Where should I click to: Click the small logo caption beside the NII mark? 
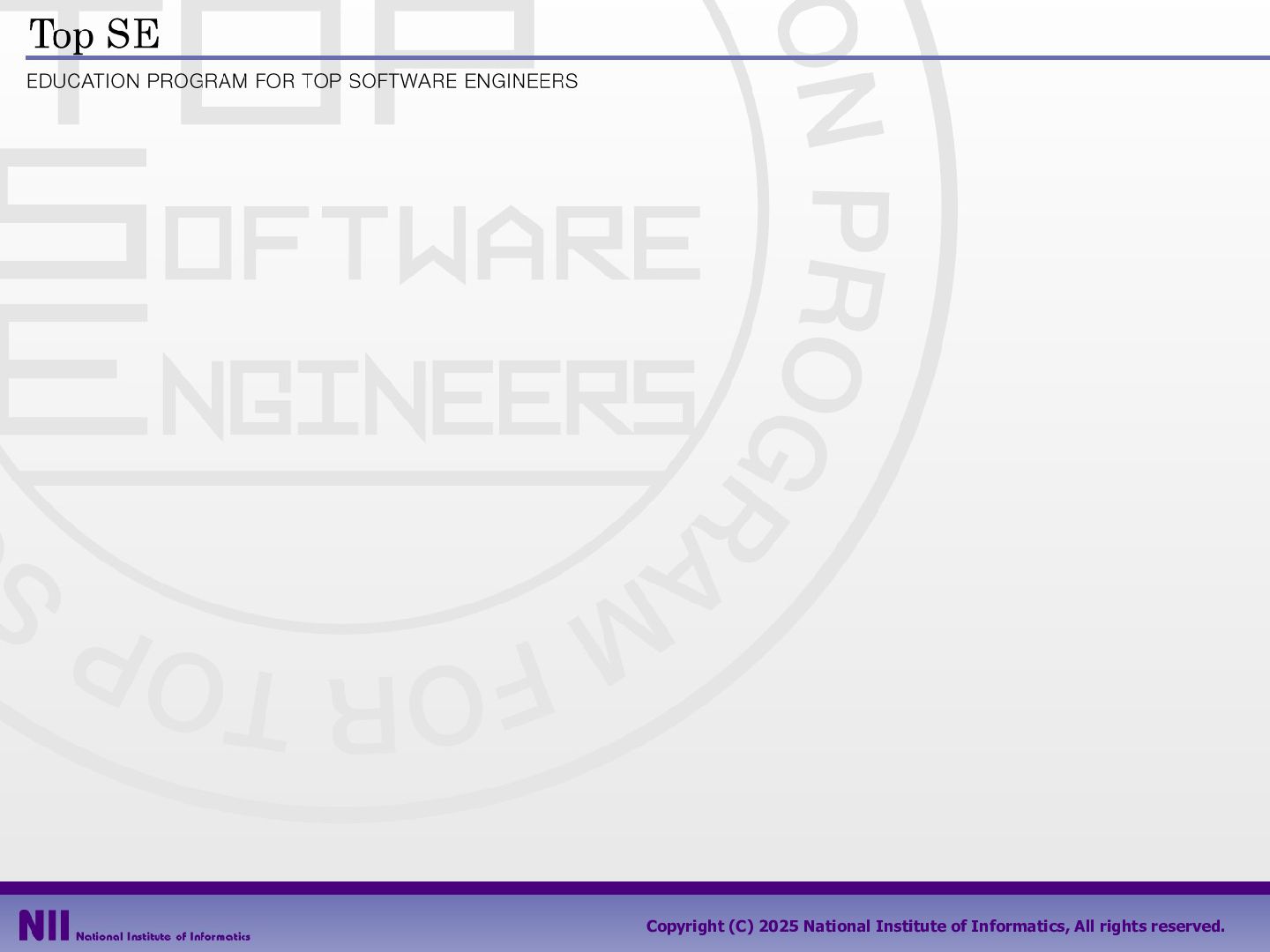click(163, 936)
